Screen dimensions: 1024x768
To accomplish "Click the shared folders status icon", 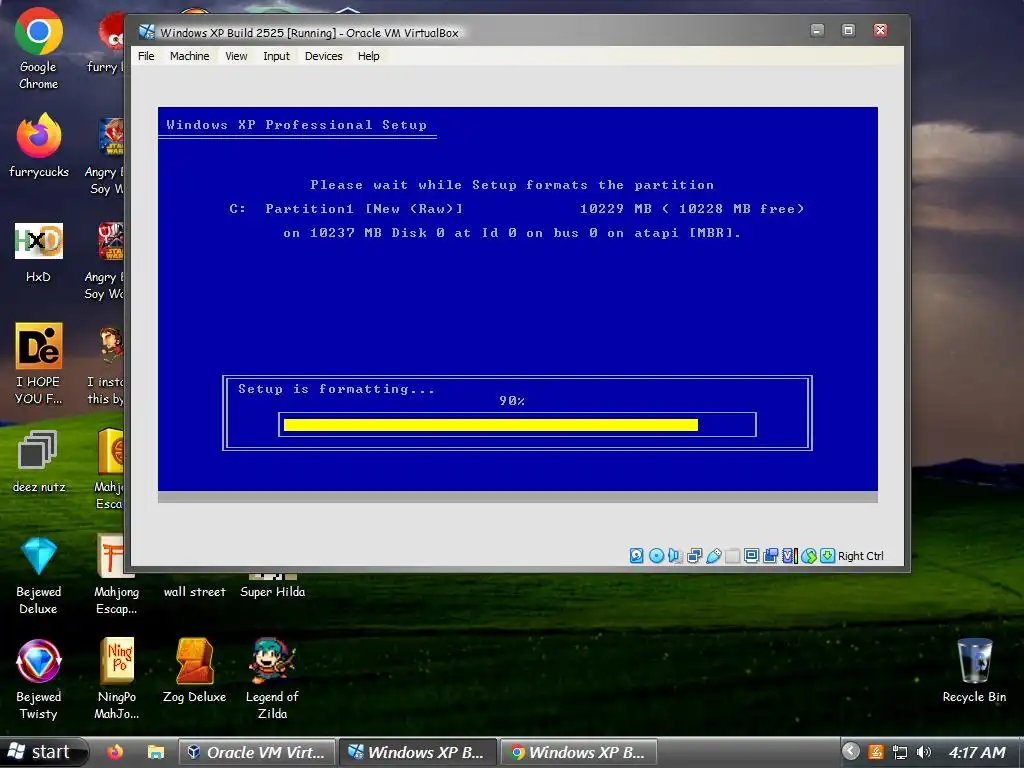I will 733,556.
